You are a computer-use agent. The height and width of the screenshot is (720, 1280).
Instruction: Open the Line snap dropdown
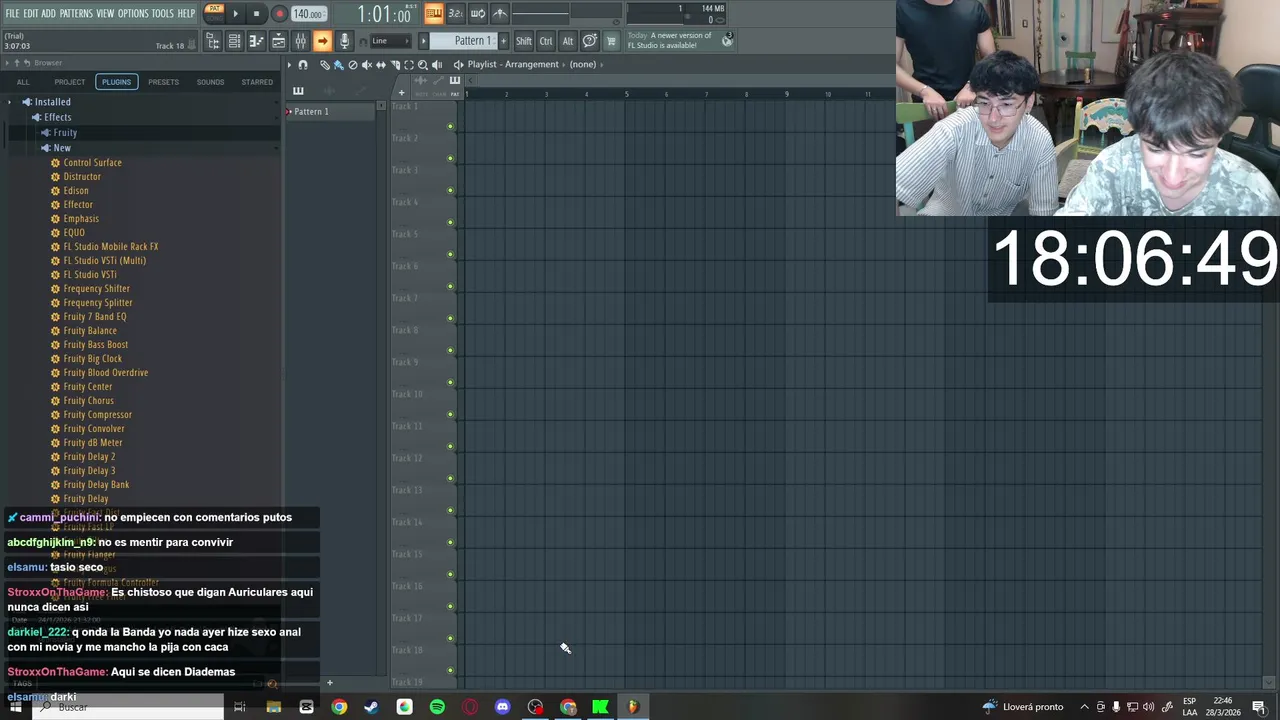[392, 41]
